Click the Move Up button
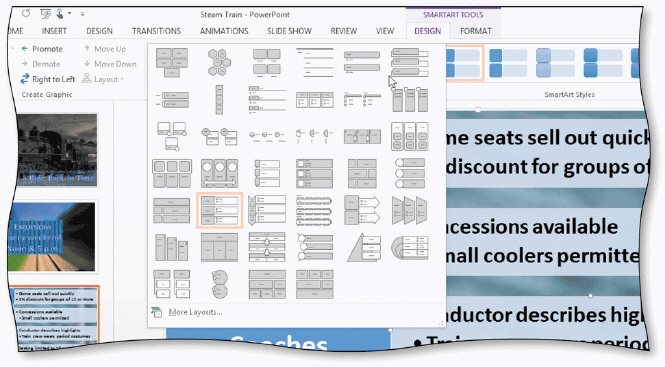 [105, 49]
